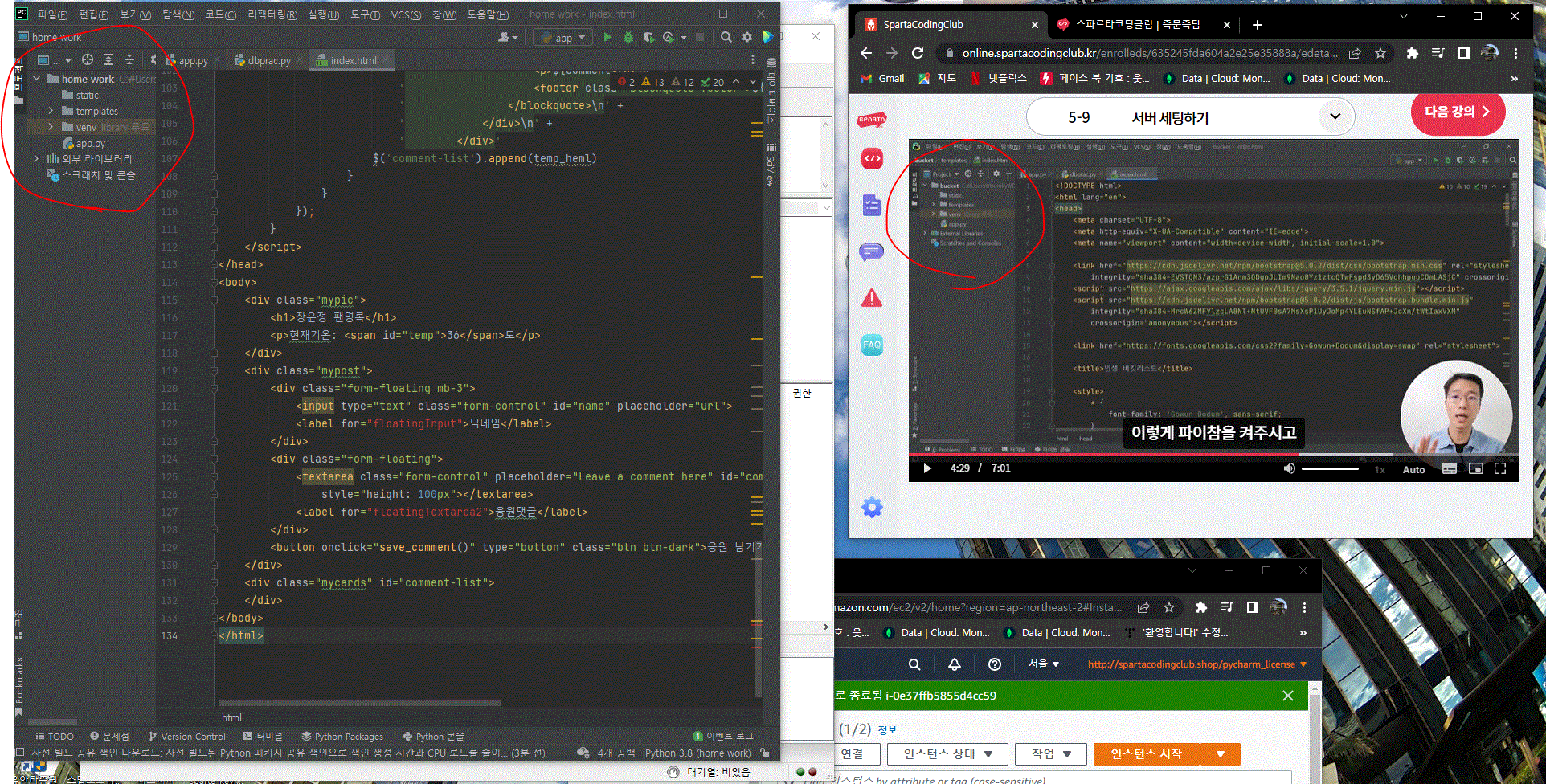Screen dimensions: 1546x784
Task: Open 넷플릭스 bookmark link
Action: [x=999, y=78]
